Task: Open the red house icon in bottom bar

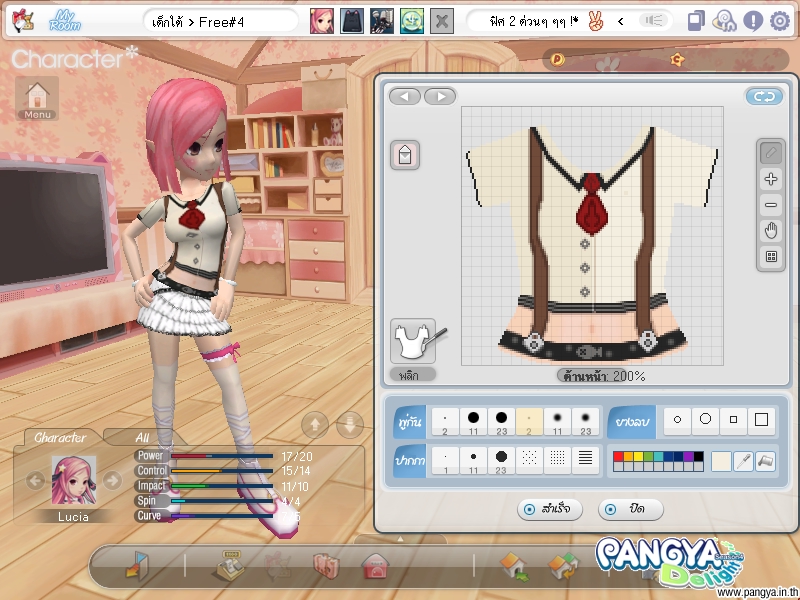Action: point(376,566)
